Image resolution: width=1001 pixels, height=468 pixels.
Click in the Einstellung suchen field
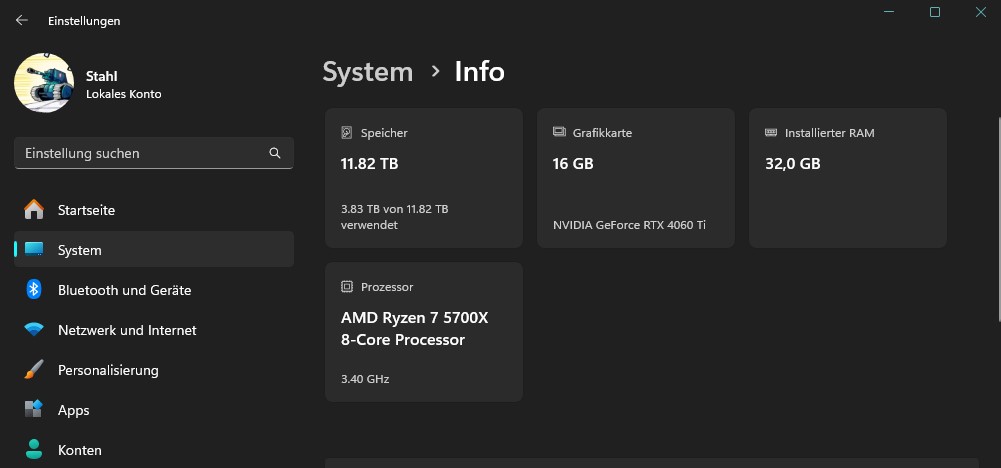click(x=140, y=153)
